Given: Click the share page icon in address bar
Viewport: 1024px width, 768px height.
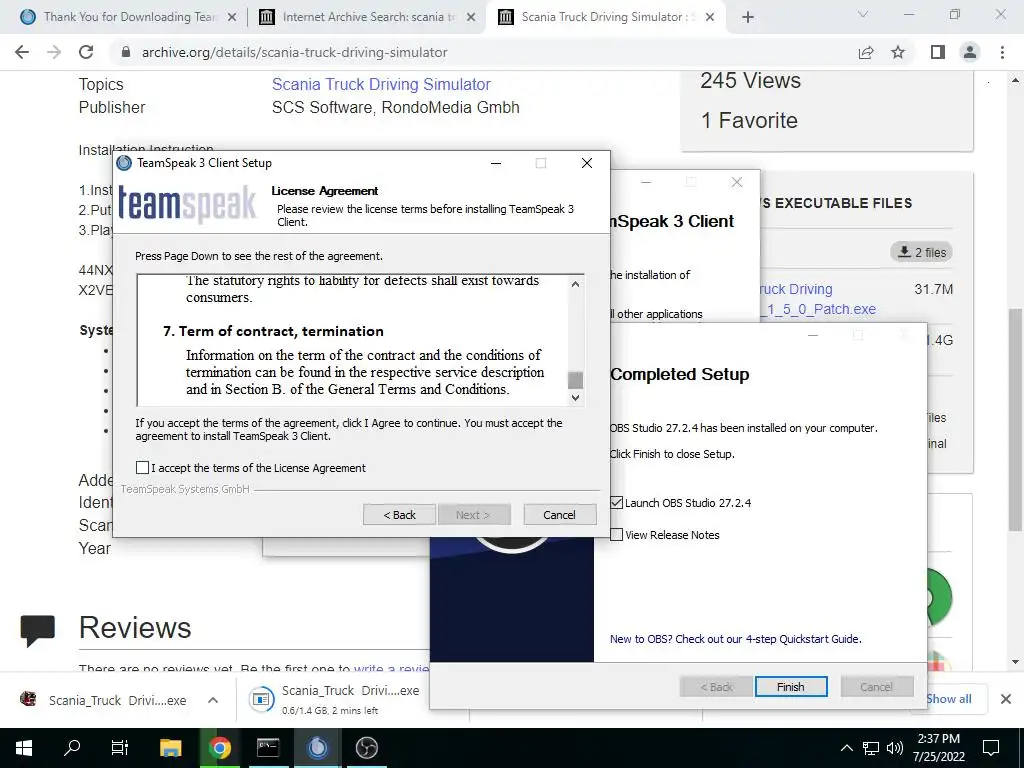Looking at the screenshot, I should [866, 52].
